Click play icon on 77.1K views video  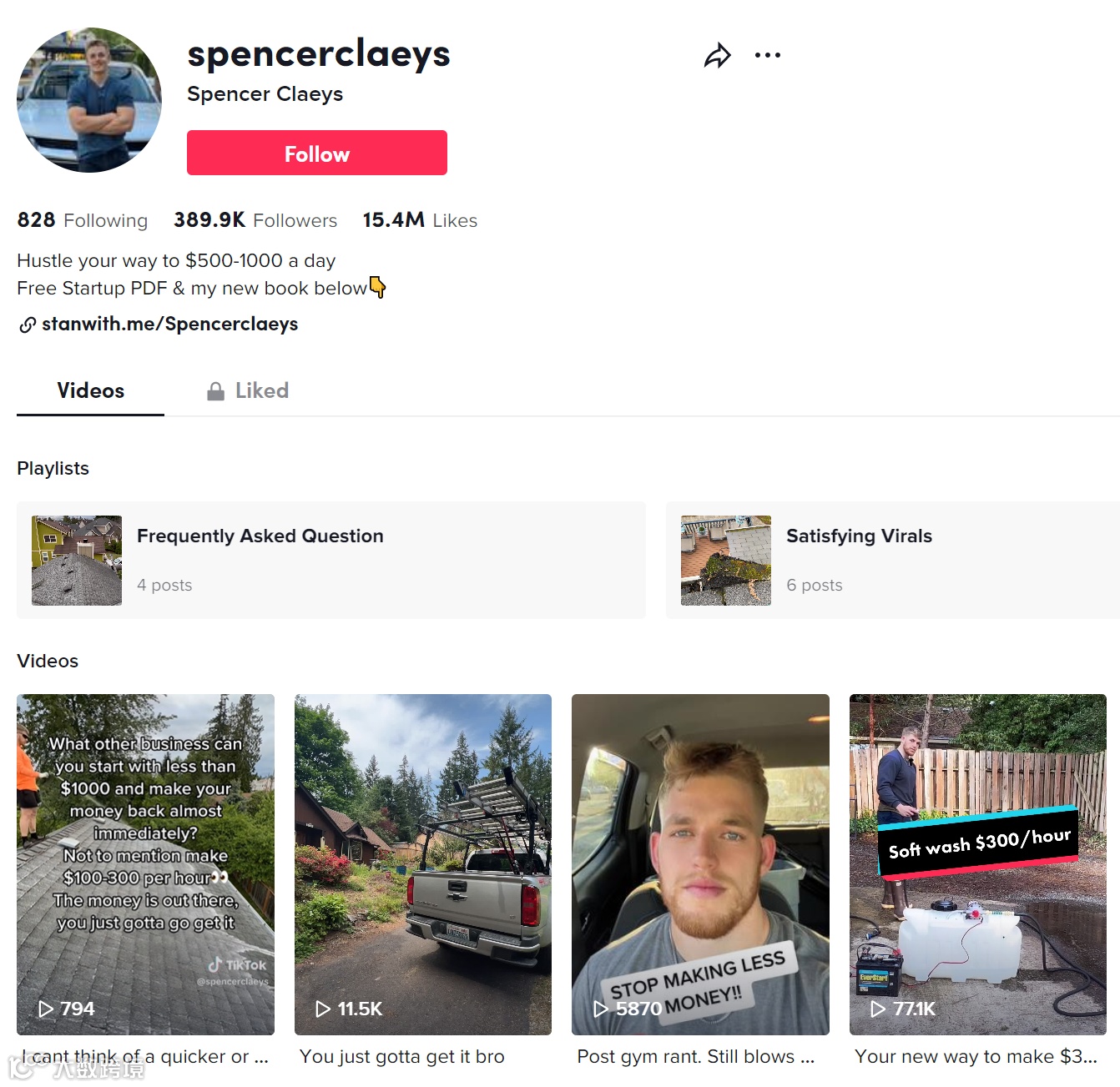(878, 1009)
